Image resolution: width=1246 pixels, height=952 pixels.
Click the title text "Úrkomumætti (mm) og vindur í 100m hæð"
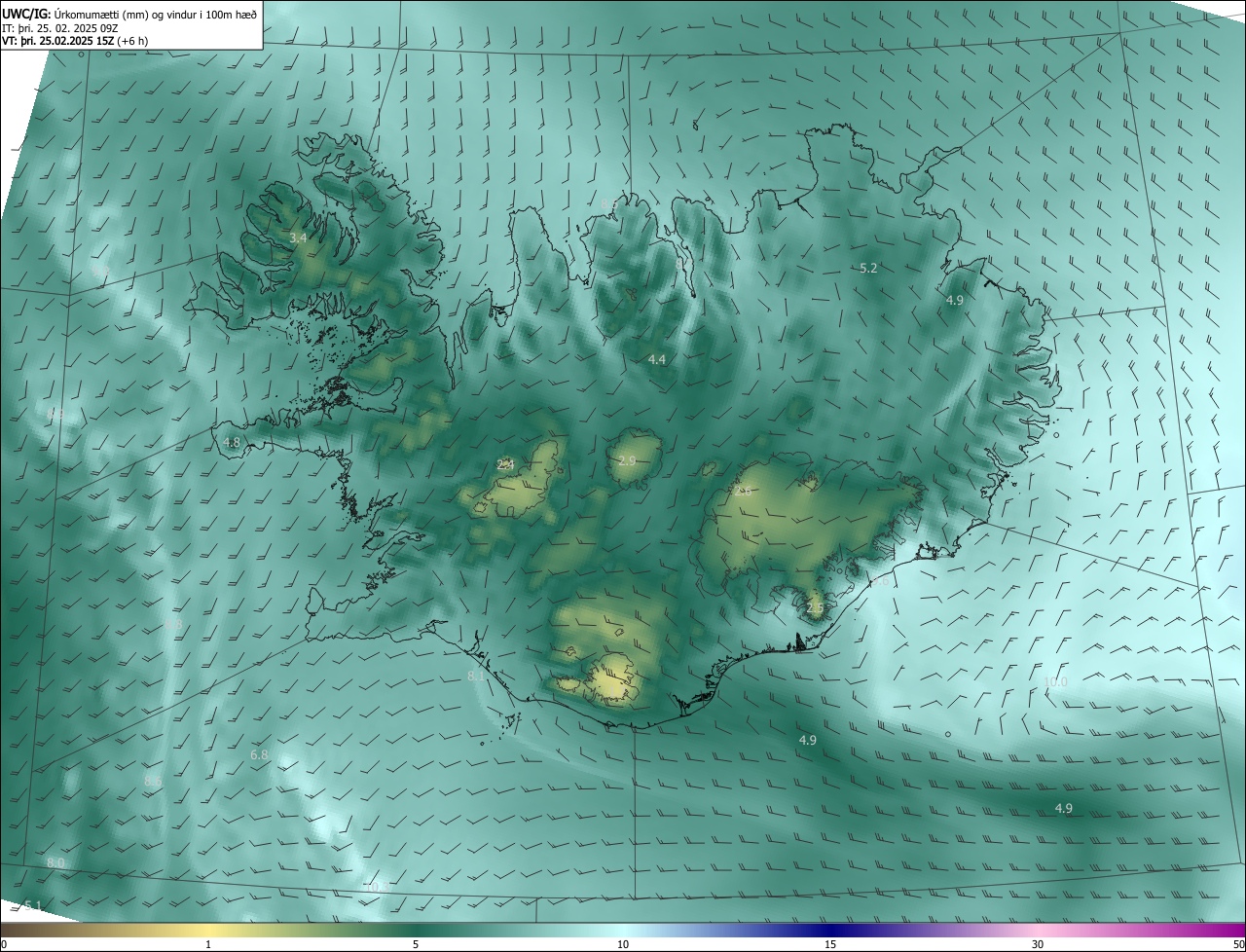point(155,14)
